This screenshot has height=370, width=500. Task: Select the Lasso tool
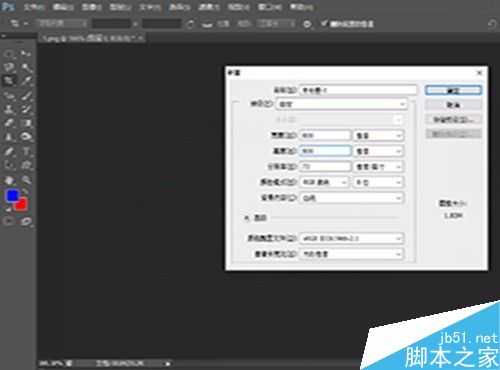9,67
